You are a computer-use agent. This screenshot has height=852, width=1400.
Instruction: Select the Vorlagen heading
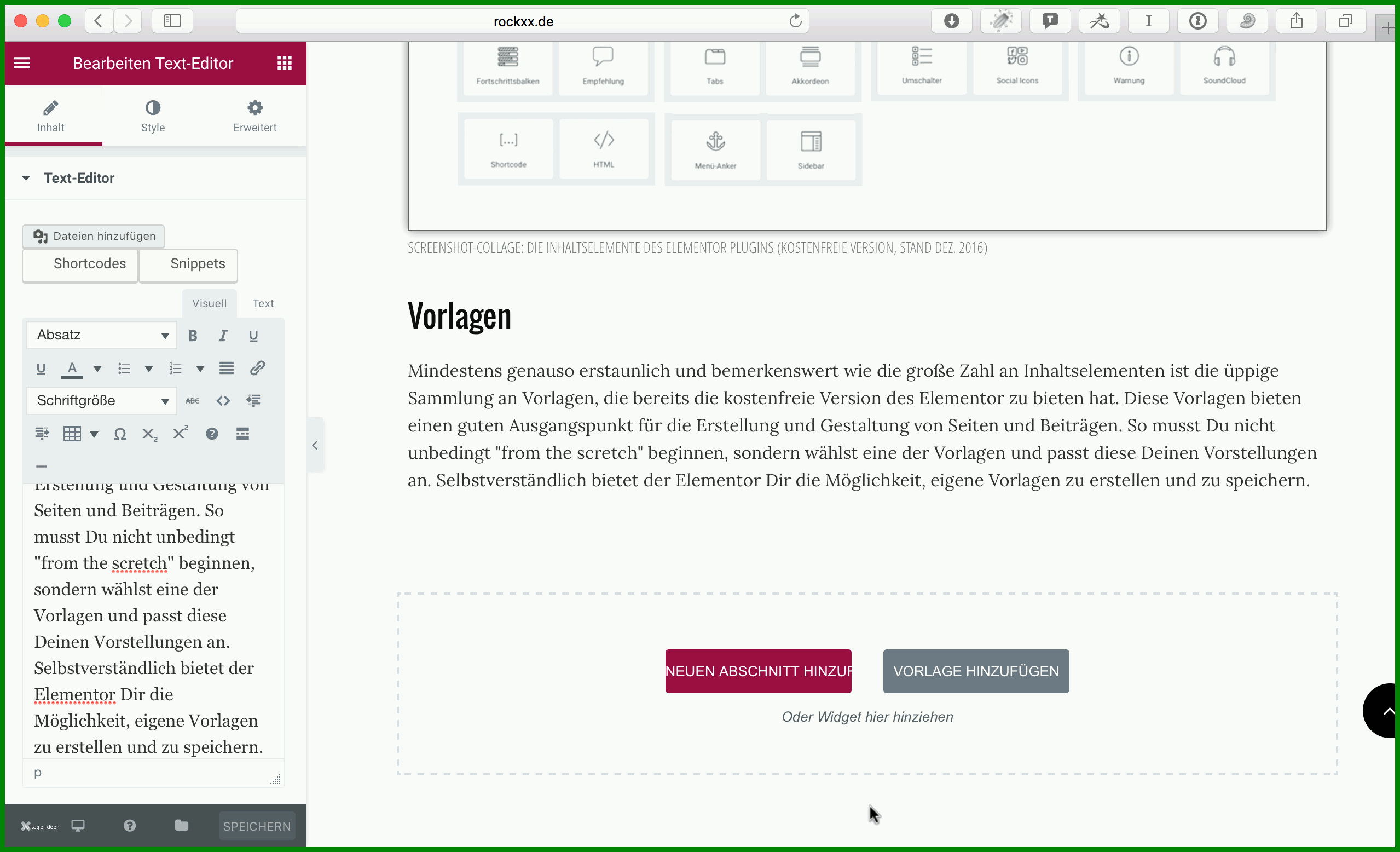pos(459,316)
